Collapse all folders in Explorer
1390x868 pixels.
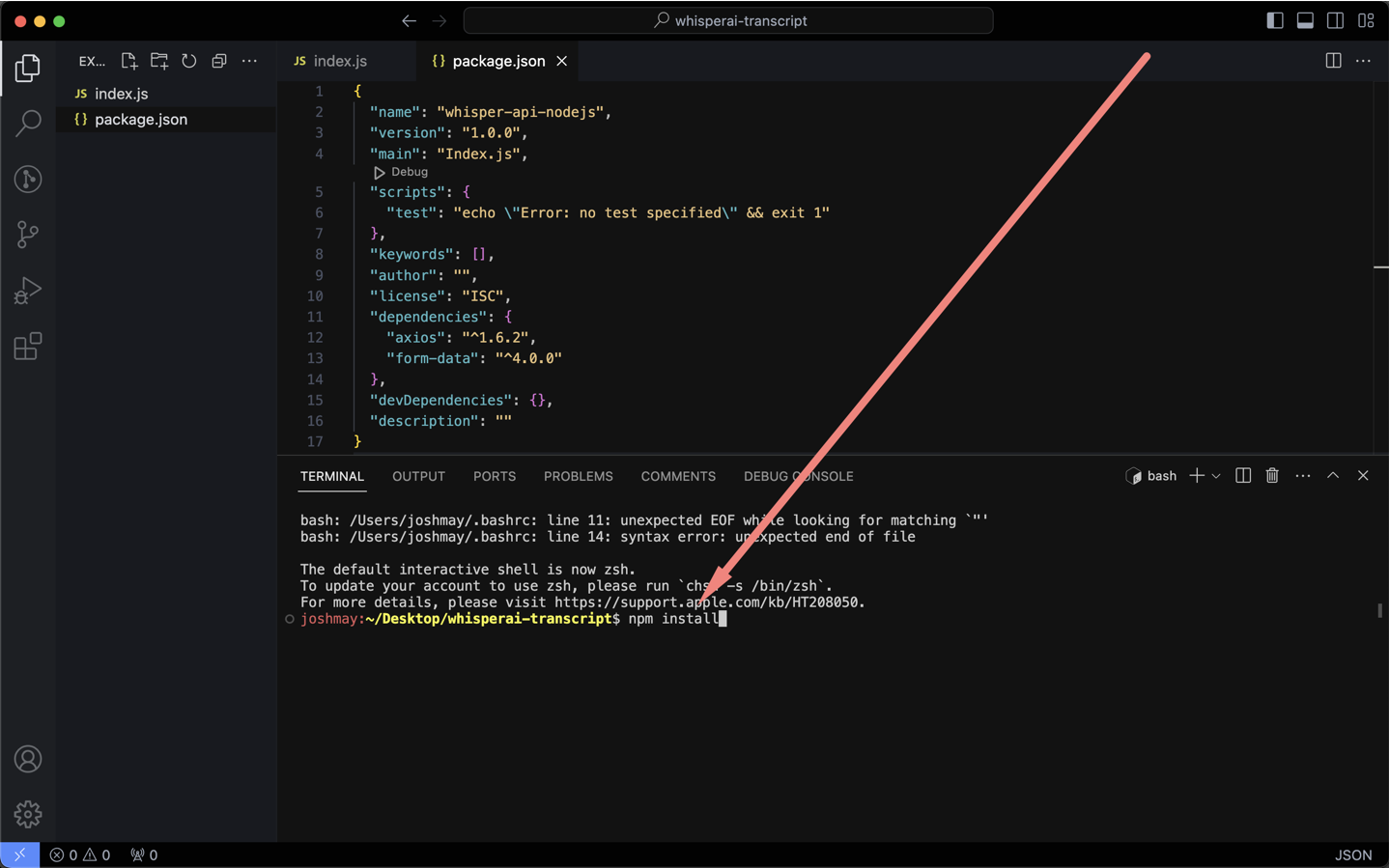[x=219, y=61]
